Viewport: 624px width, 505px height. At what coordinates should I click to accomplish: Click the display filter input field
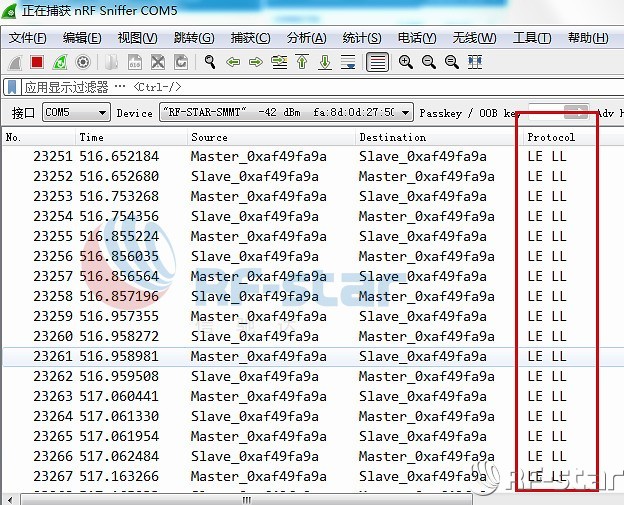pos(300,87)
